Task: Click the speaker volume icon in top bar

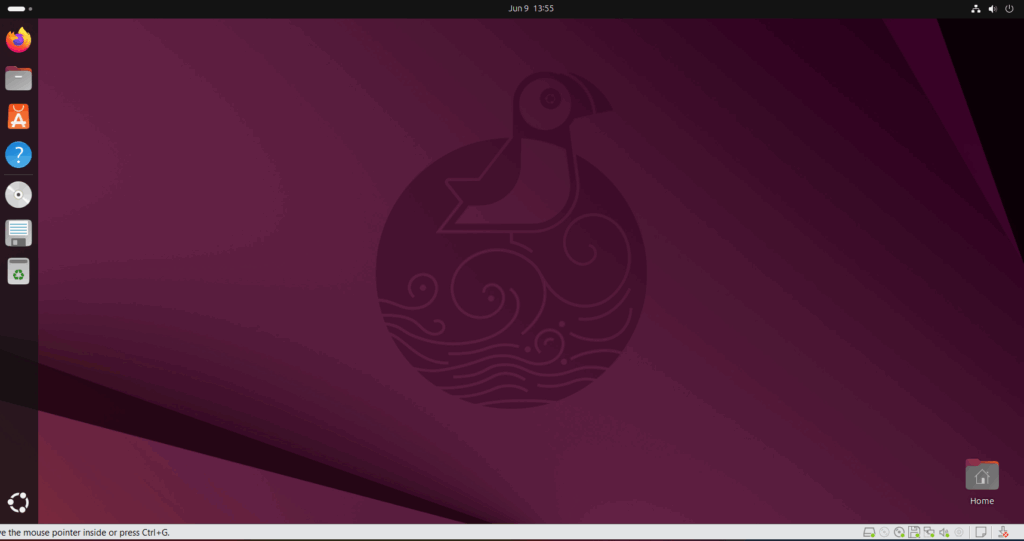Action: coord(993,8)
